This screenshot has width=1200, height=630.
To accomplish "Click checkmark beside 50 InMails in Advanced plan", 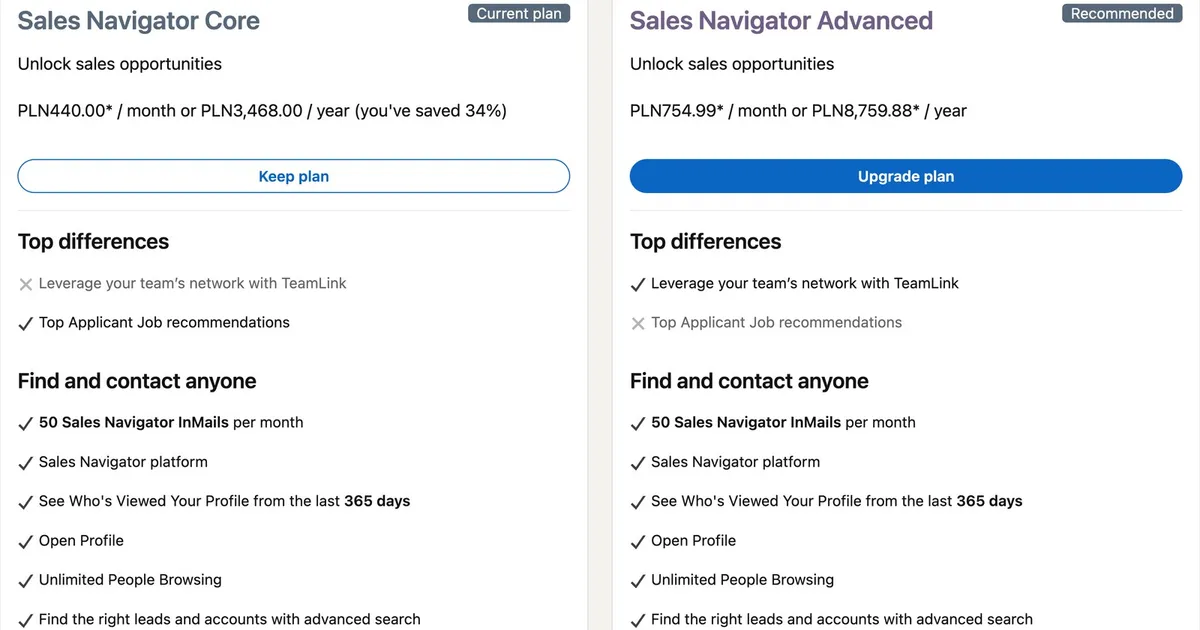I will click(638, 423).
